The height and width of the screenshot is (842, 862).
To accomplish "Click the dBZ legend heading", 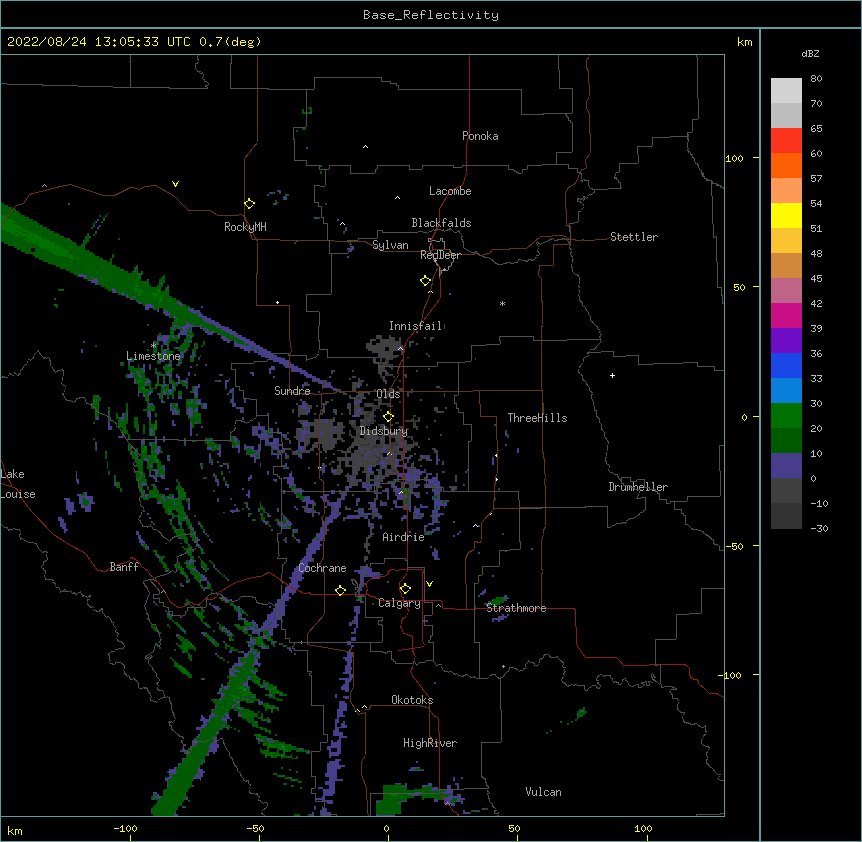I will click(810, 53).
